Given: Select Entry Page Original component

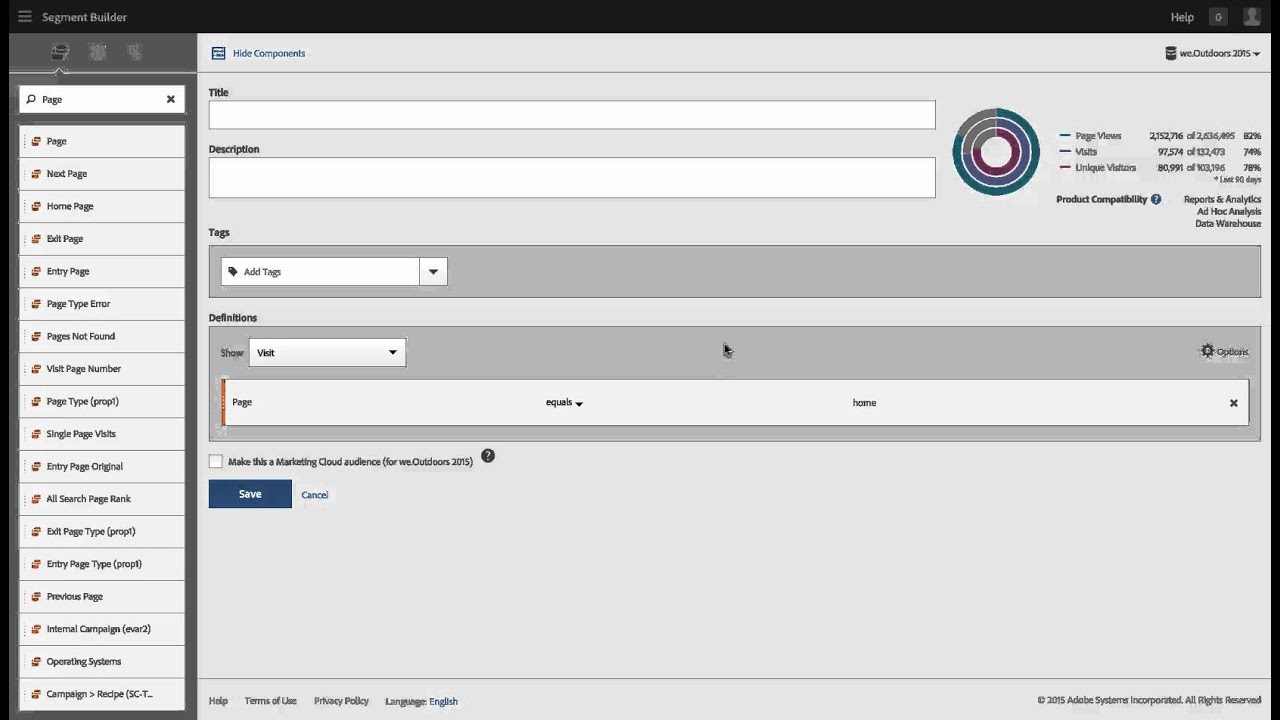Looking at the screenshot, I should click(102, 466).
